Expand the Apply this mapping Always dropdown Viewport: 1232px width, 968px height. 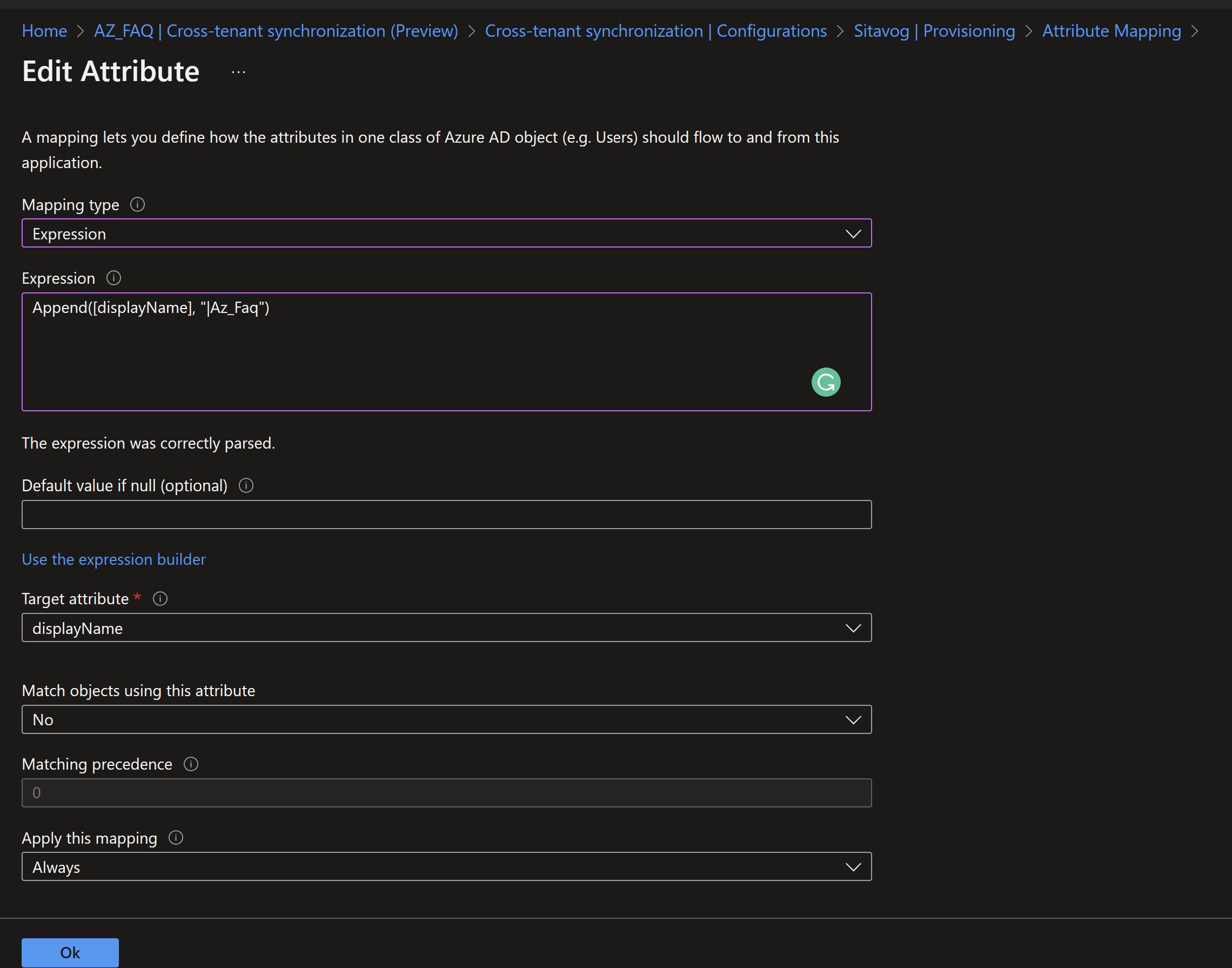[446, 867]
